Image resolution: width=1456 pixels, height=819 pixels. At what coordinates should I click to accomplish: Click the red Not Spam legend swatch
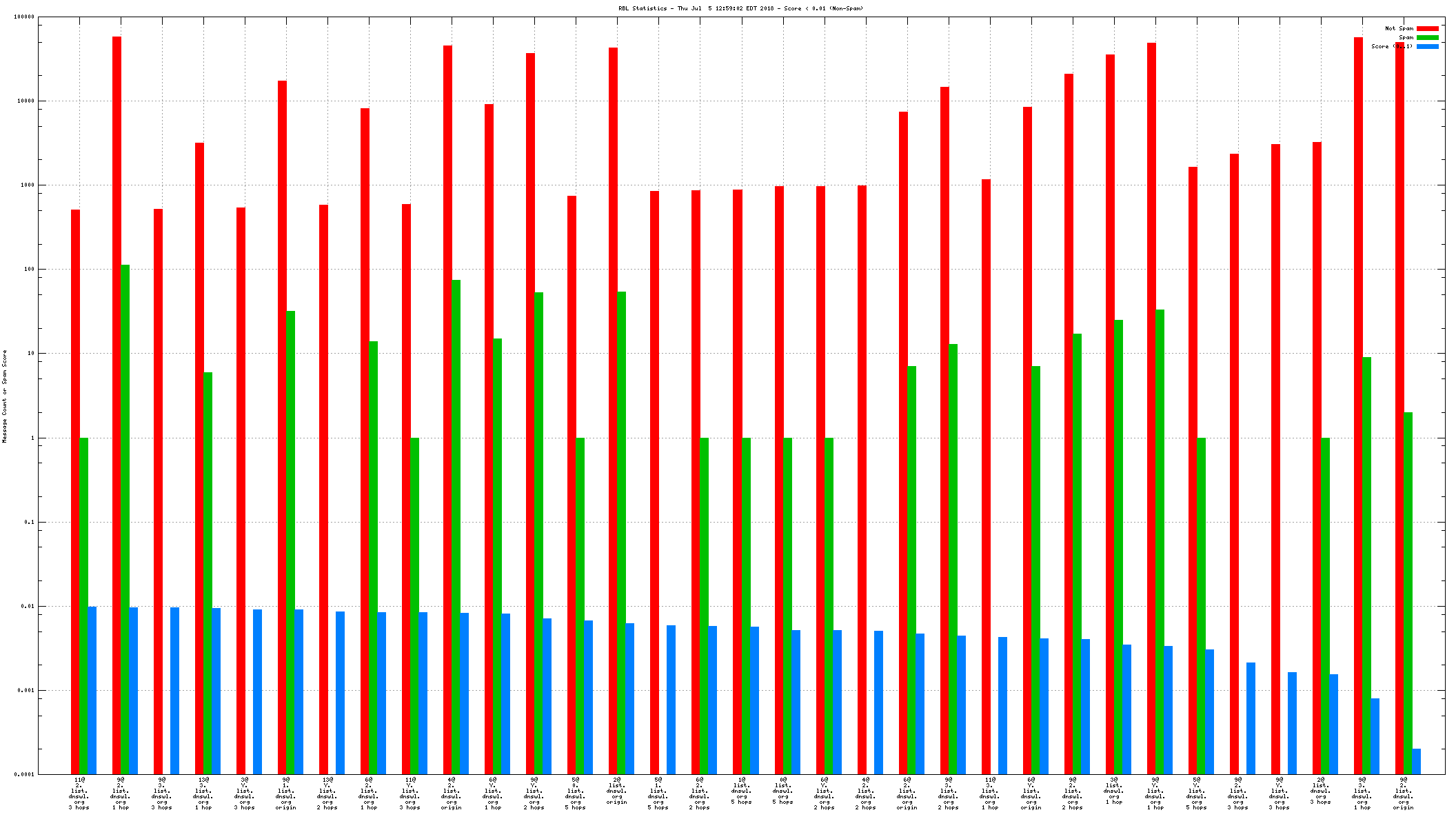1427,29
